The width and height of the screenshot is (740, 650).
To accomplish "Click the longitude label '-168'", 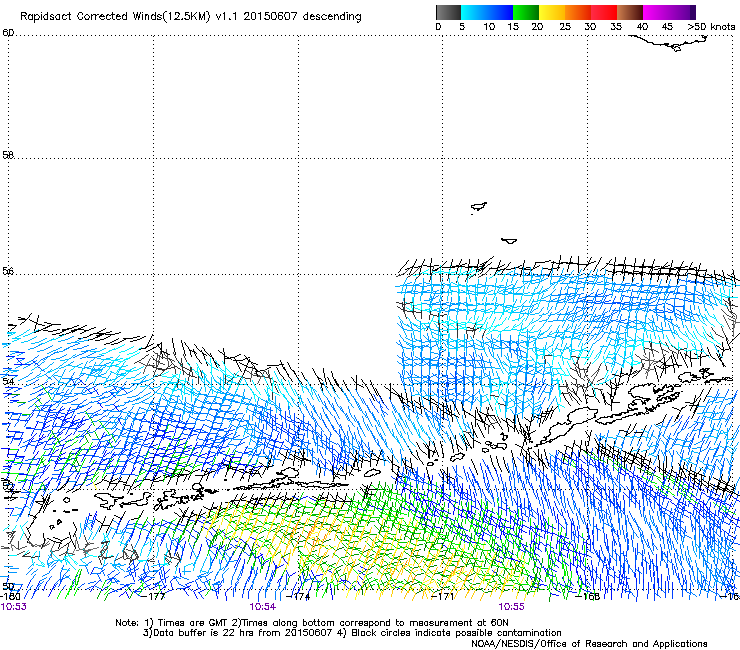I will (588, 597).
